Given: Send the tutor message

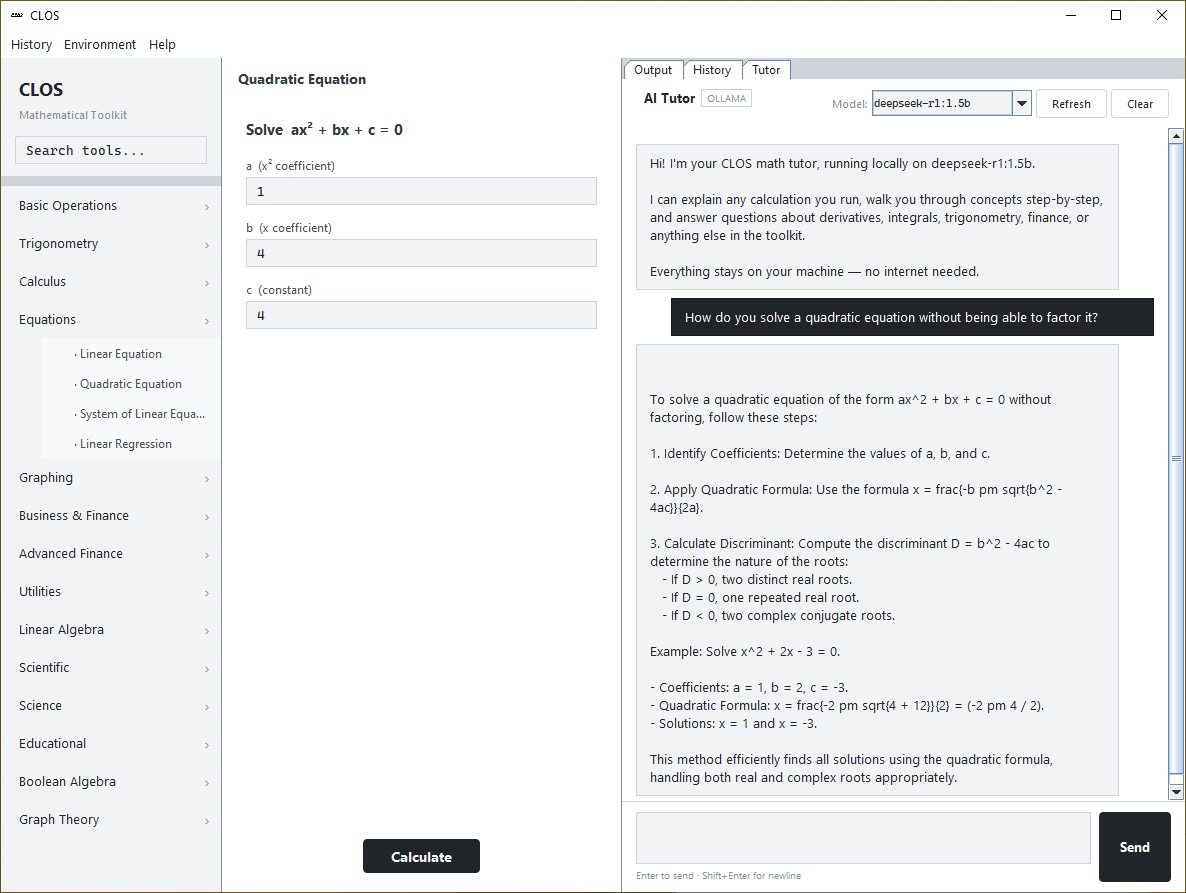Looking at the screenshot, I should (1135, 847).
